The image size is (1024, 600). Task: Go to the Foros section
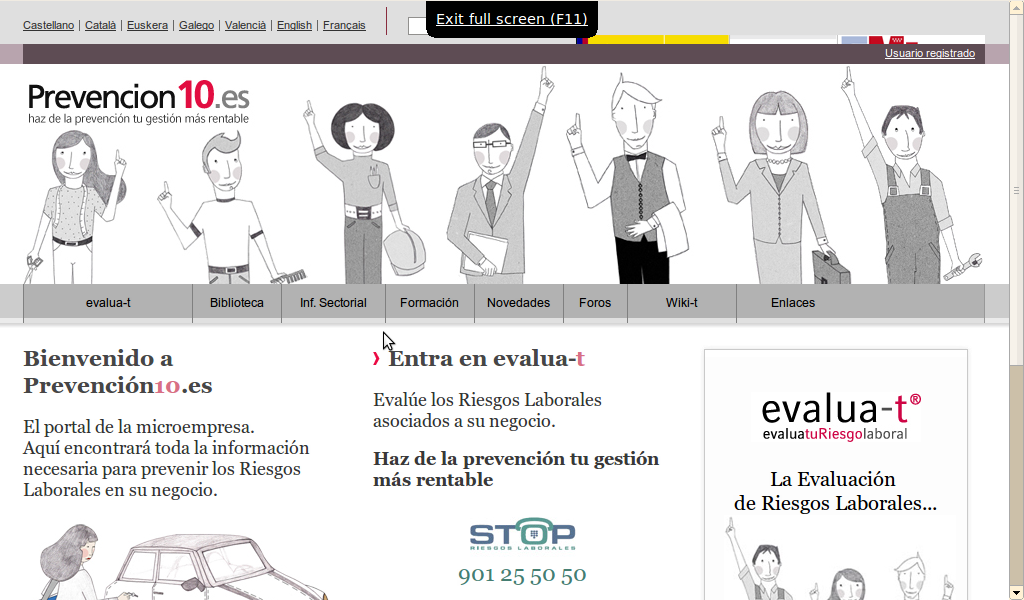coord(595,303)
